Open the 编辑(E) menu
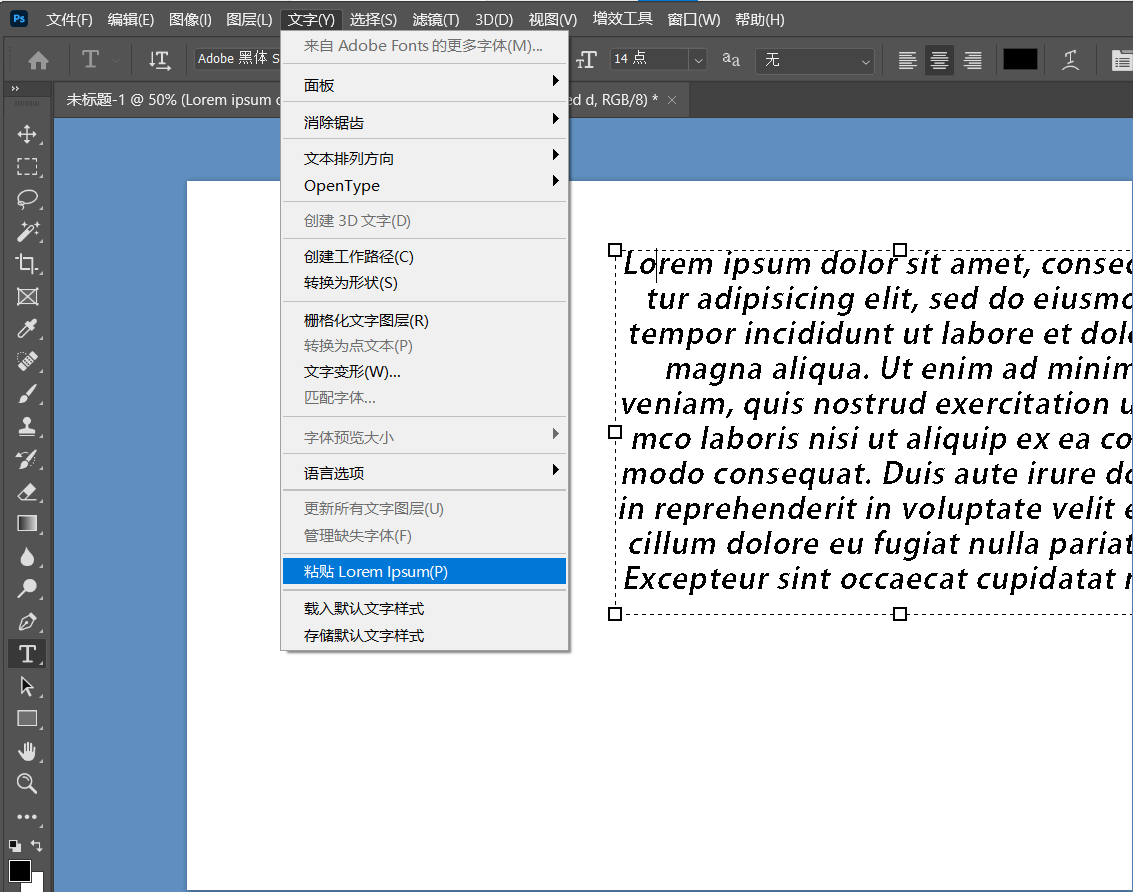Image resolution: width=1133 pixels, height=892 pixels. click(x=131, y=20)
